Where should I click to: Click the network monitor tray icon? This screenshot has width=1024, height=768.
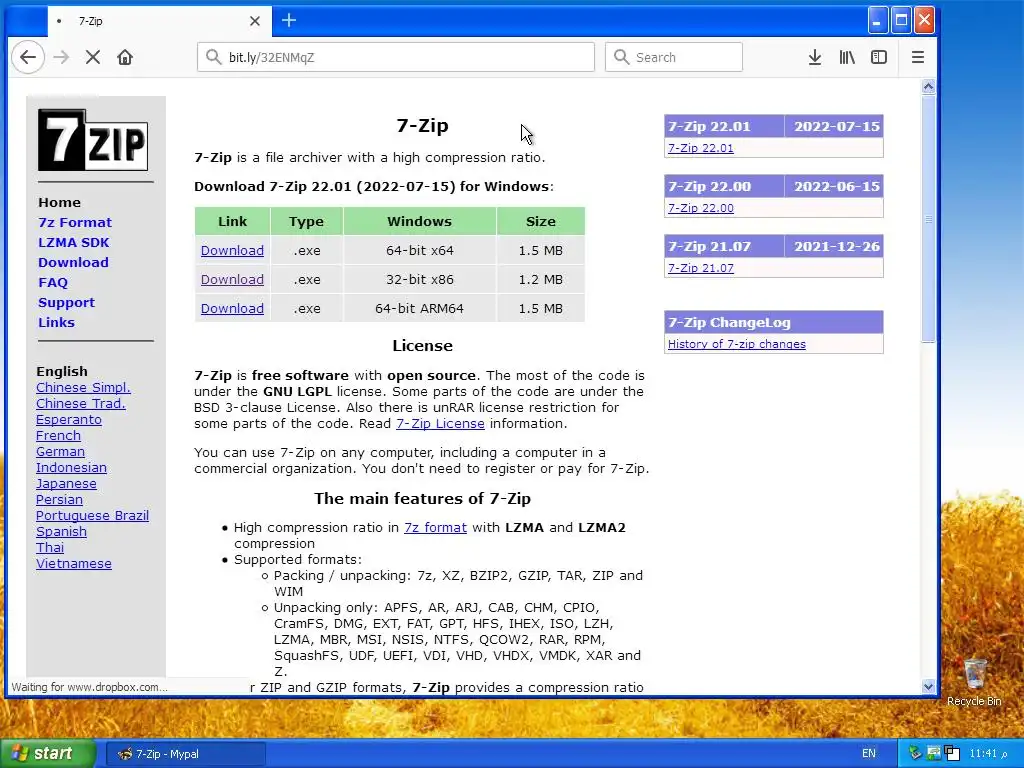click(x=933, y=753)
